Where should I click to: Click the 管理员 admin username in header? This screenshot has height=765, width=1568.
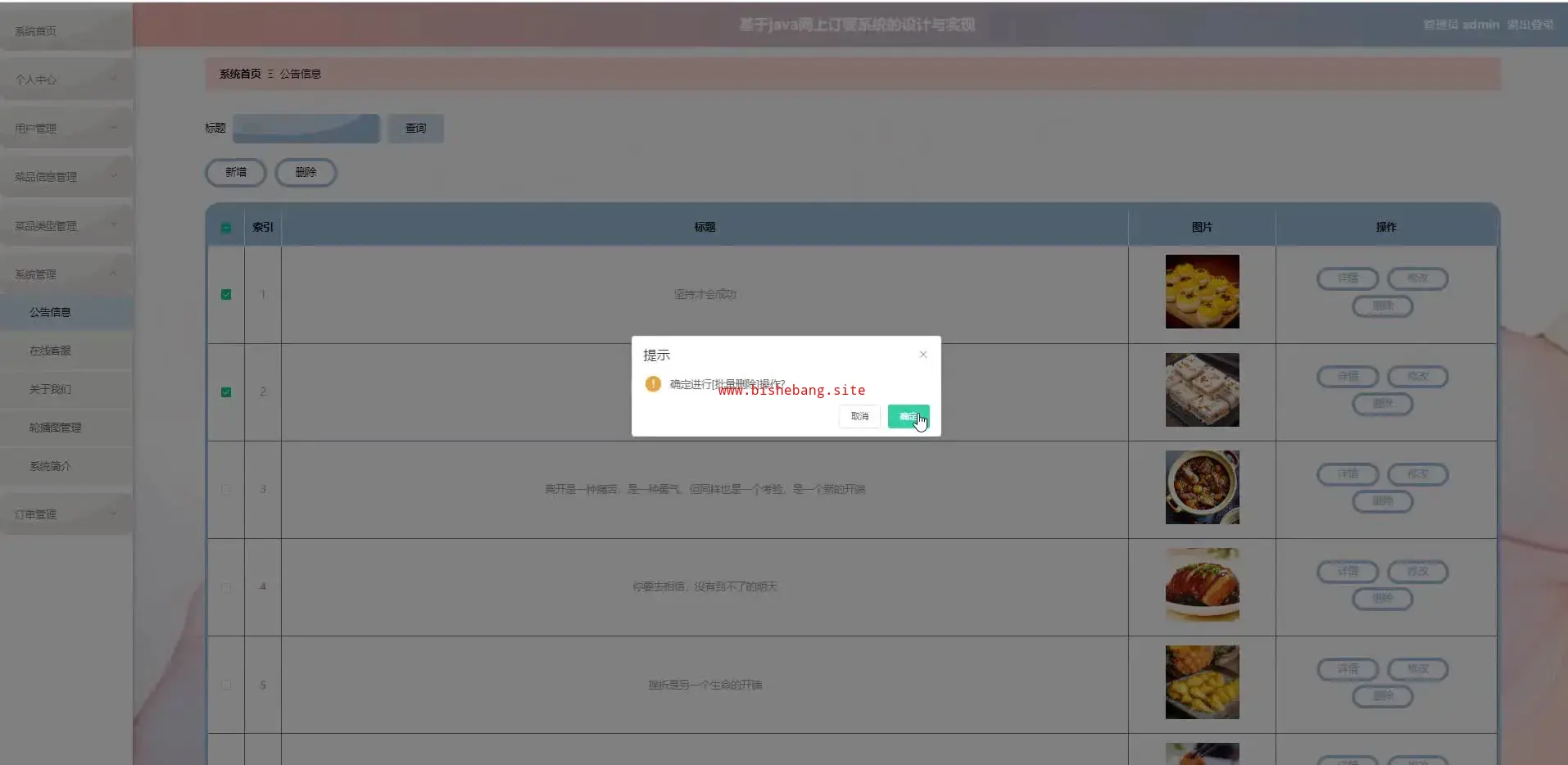pyautogui.click(x=1462, y=25)
